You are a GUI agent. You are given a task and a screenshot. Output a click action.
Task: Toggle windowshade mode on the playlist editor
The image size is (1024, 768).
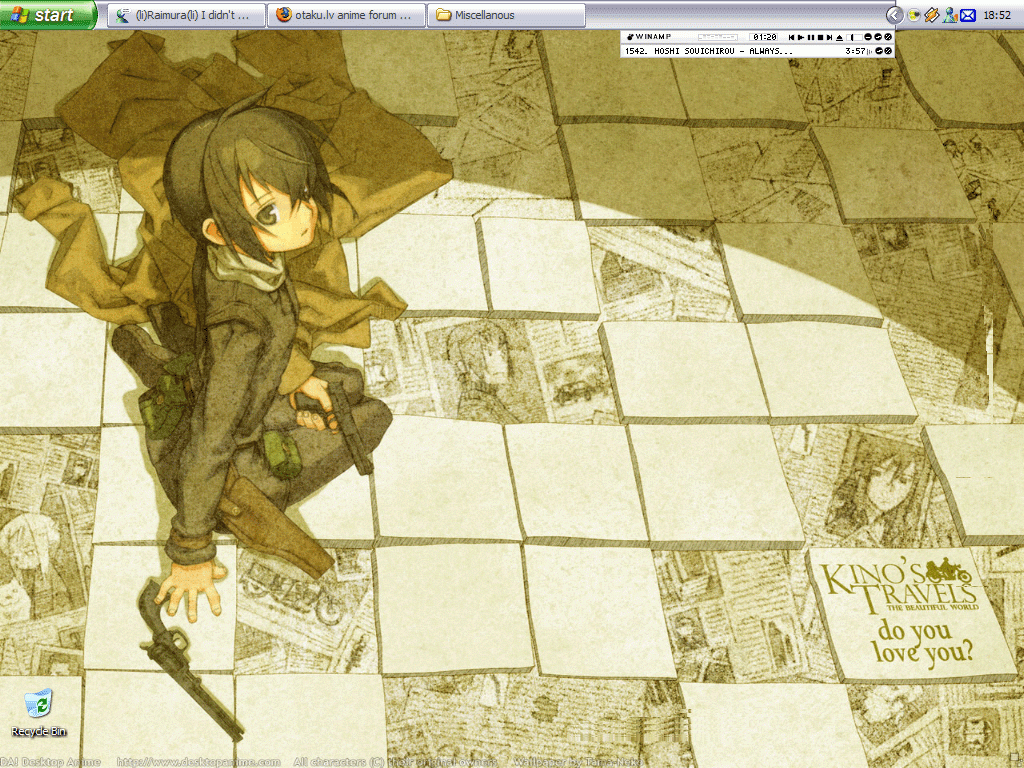tap(879, 51)
